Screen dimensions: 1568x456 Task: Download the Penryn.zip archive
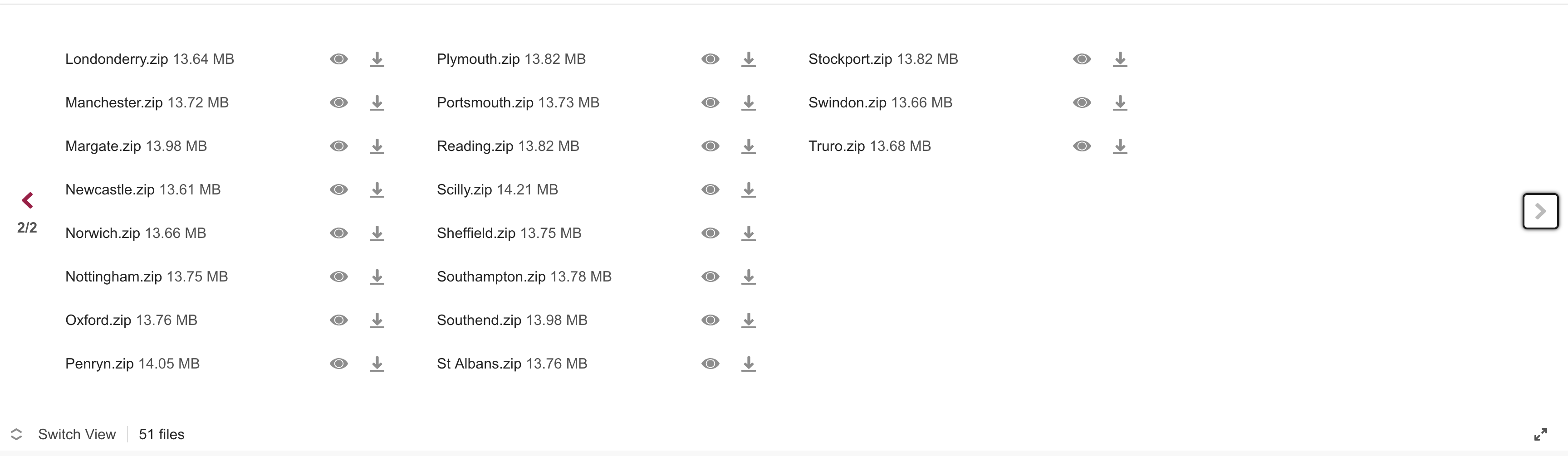point(377,364)
